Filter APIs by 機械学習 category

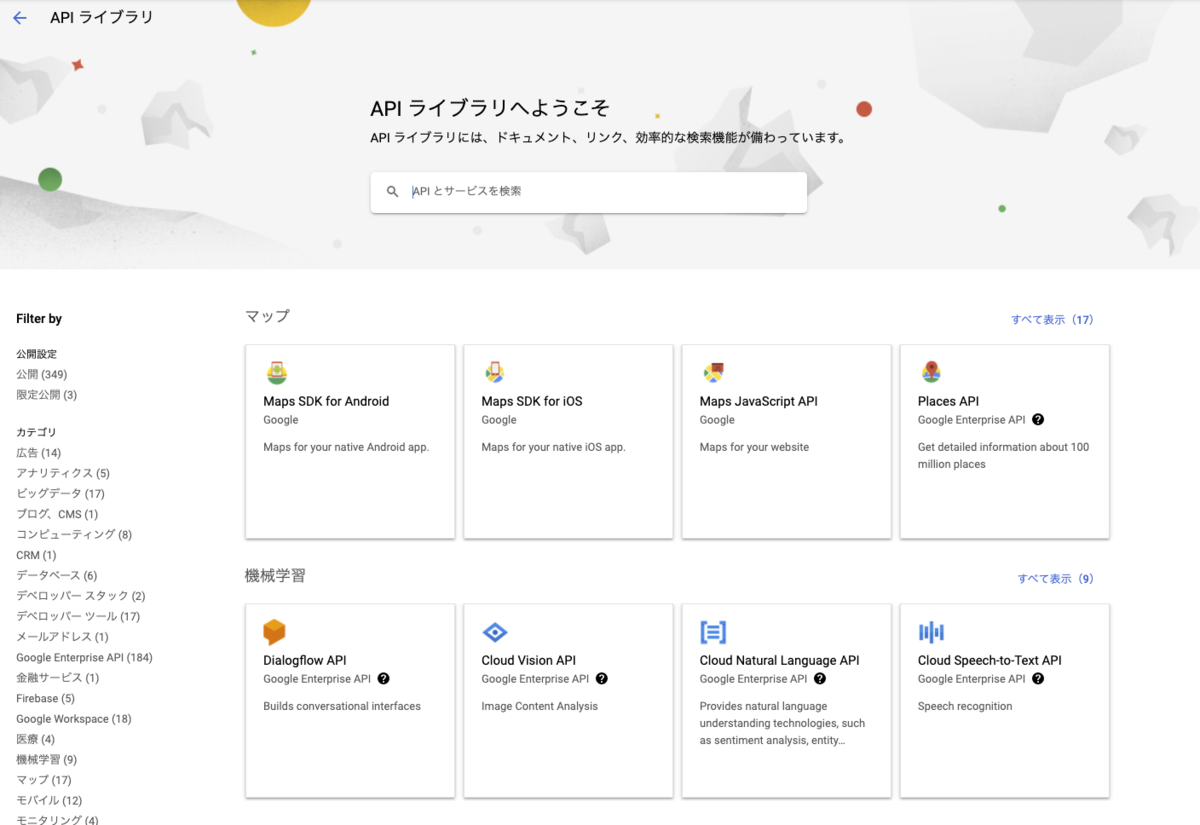point(44,759)
